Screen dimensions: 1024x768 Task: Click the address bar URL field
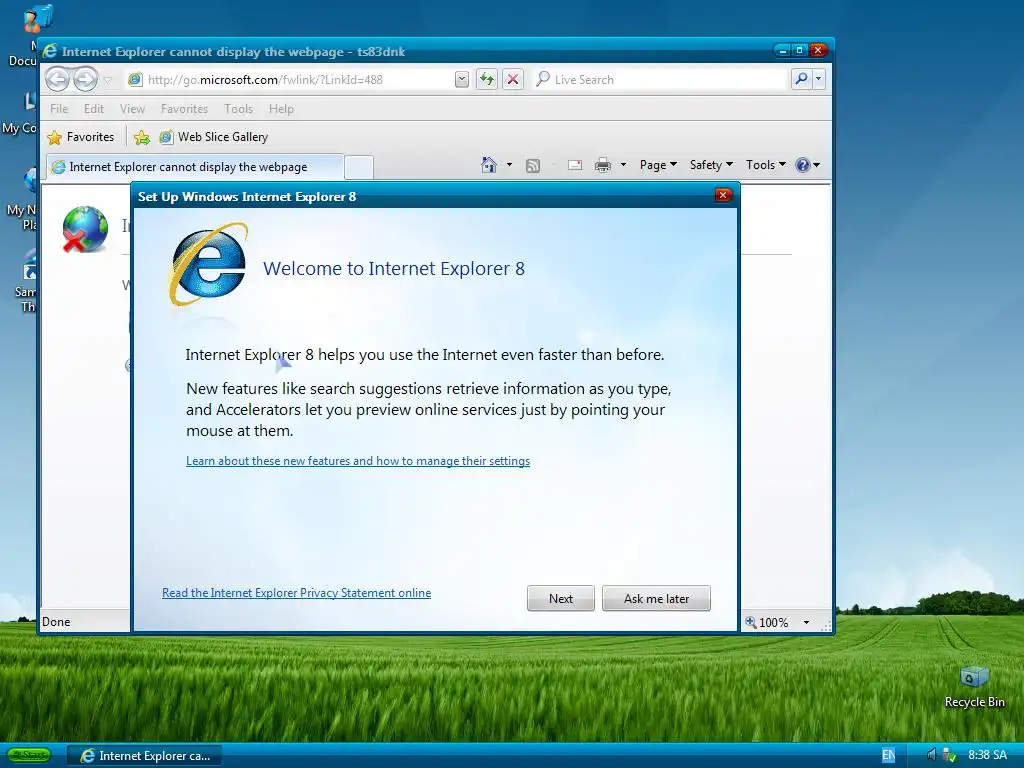click(x=291, y=80)
